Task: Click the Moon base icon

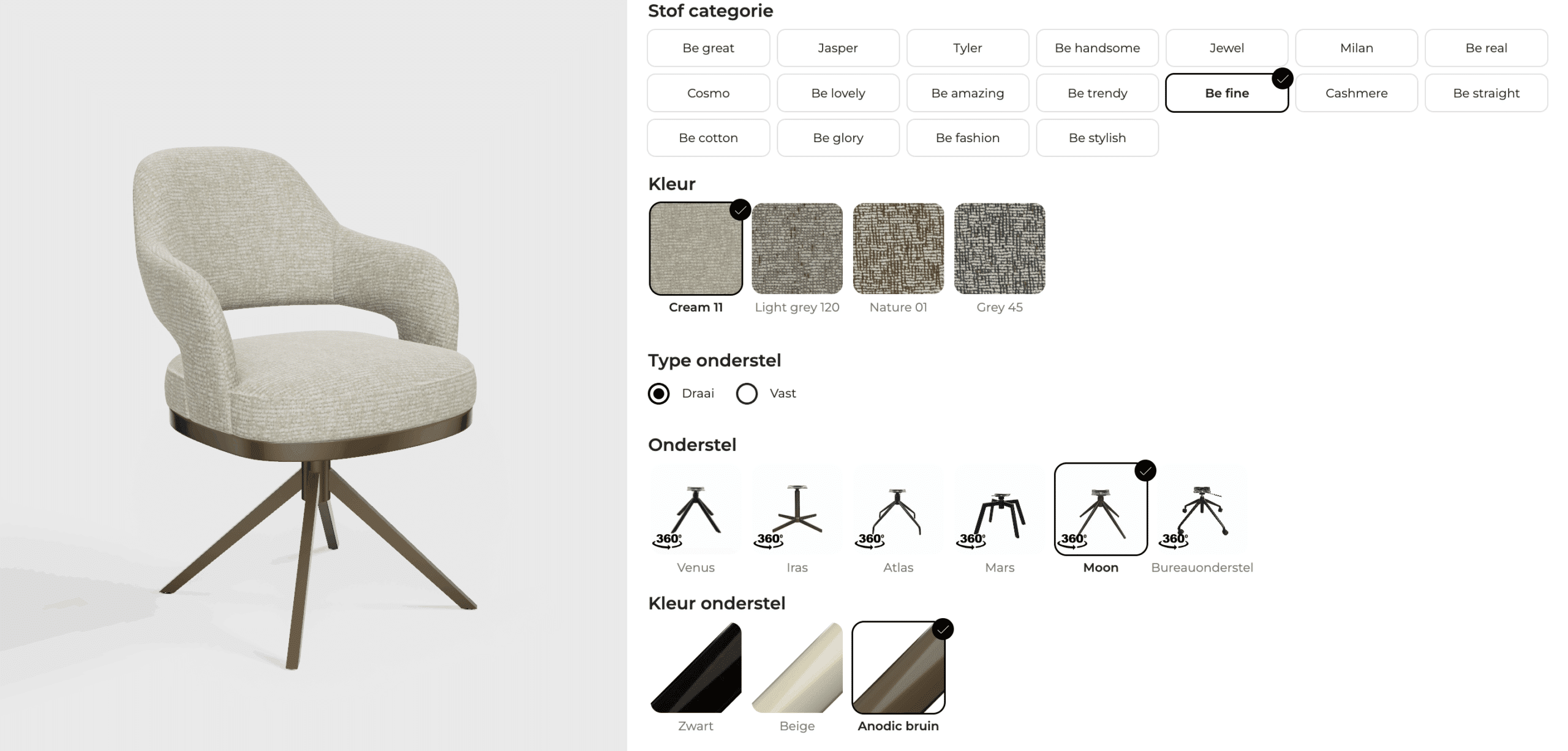Action: click(1101, 509)
